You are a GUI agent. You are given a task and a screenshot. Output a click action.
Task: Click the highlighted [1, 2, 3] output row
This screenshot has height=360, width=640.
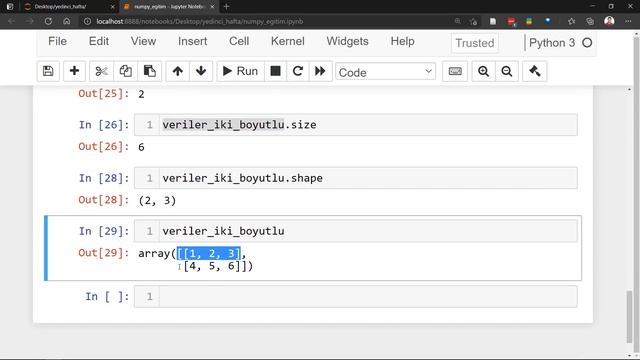(x=209, y=253)
